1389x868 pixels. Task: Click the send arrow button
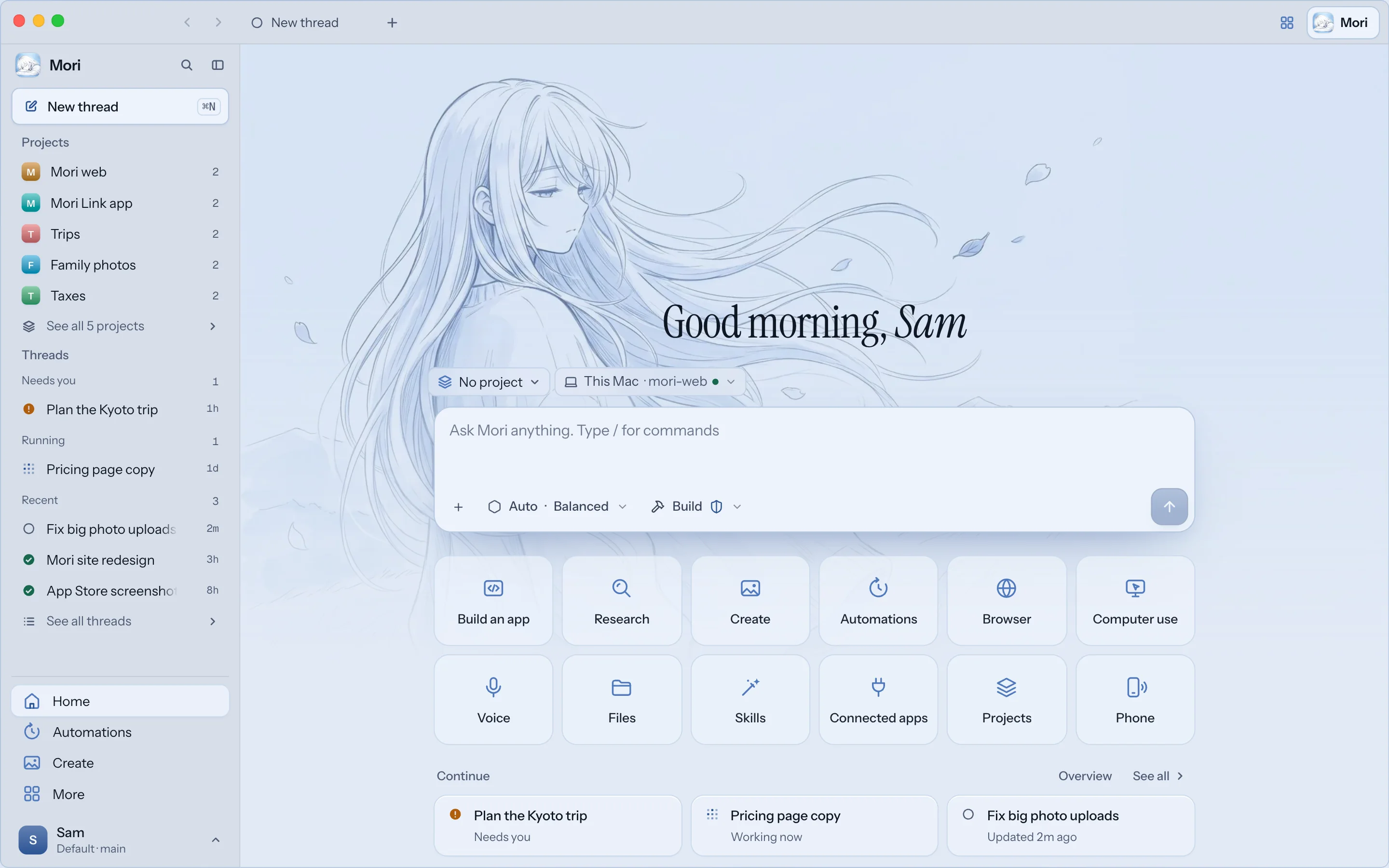(x=1169, y=506)
